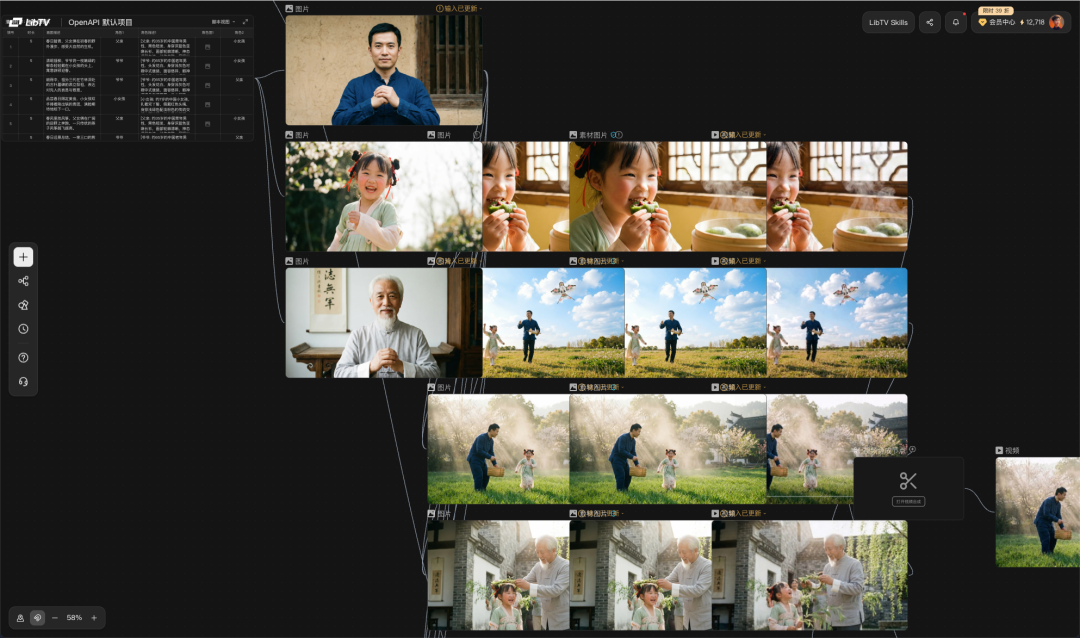Click the add node plus icon
Viewport: 1080px width, 638px height.
(x=22, y=256)
